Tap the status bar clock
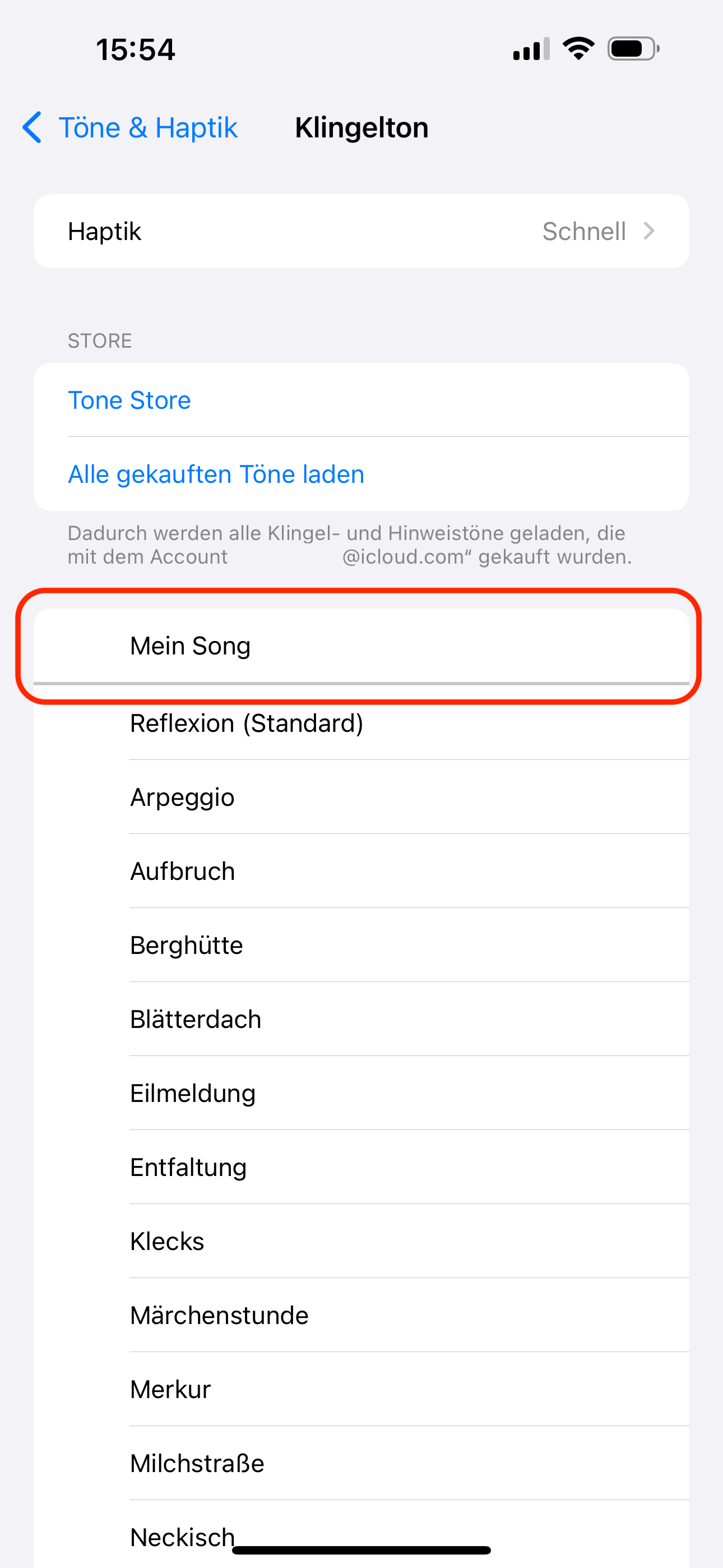Image resolution: width=723 pixels, height=1568 pixels. [136, 49]
